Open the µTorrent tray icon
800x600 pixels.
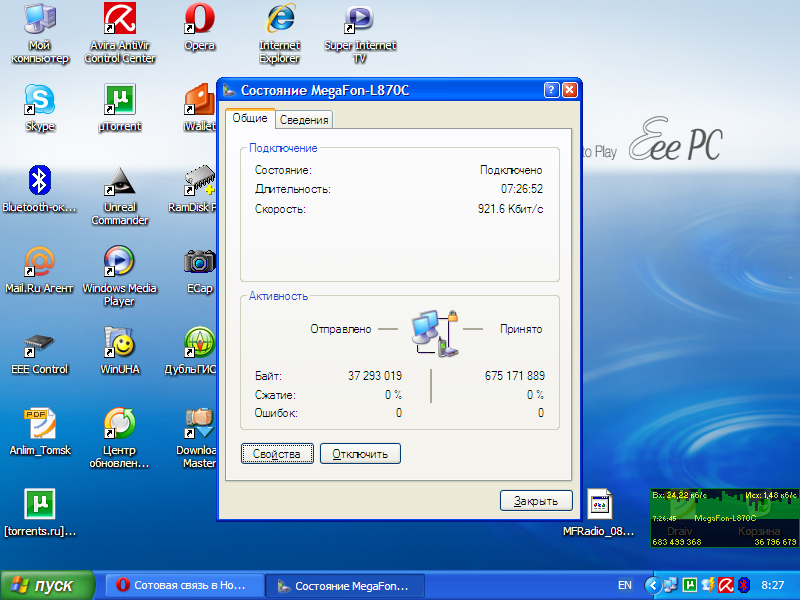[690, 585]
